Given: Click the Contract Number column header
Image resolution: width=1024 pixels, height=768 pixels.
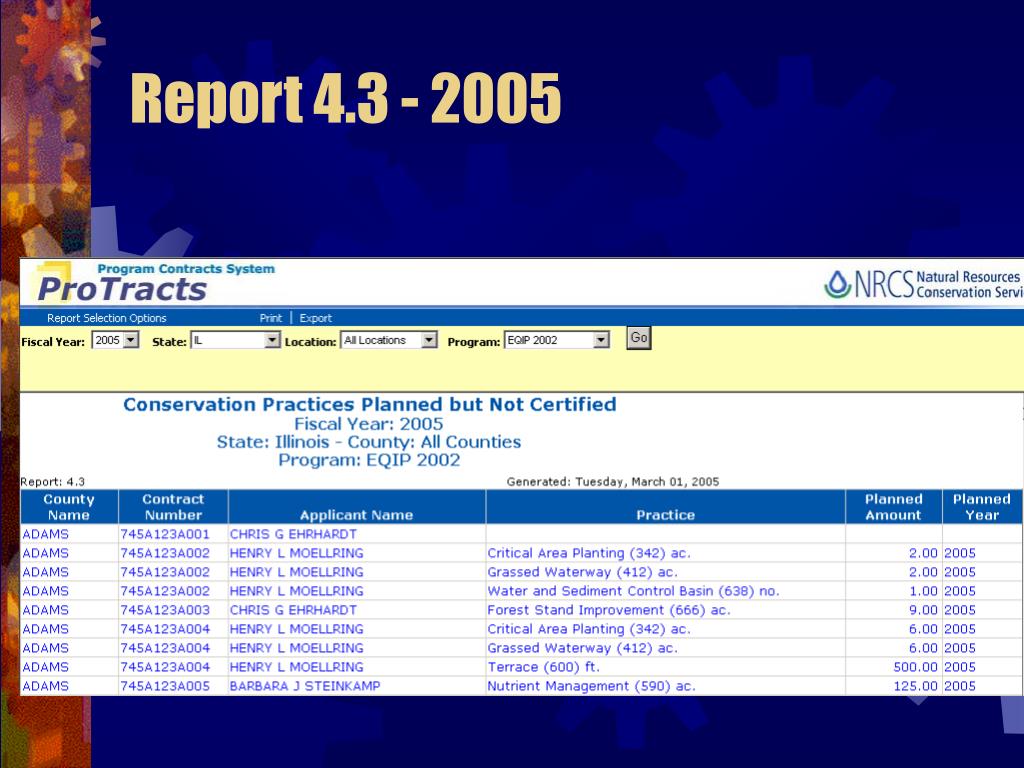Looking at the screenshot, I should pyautogui.click(x=173, y=507).
